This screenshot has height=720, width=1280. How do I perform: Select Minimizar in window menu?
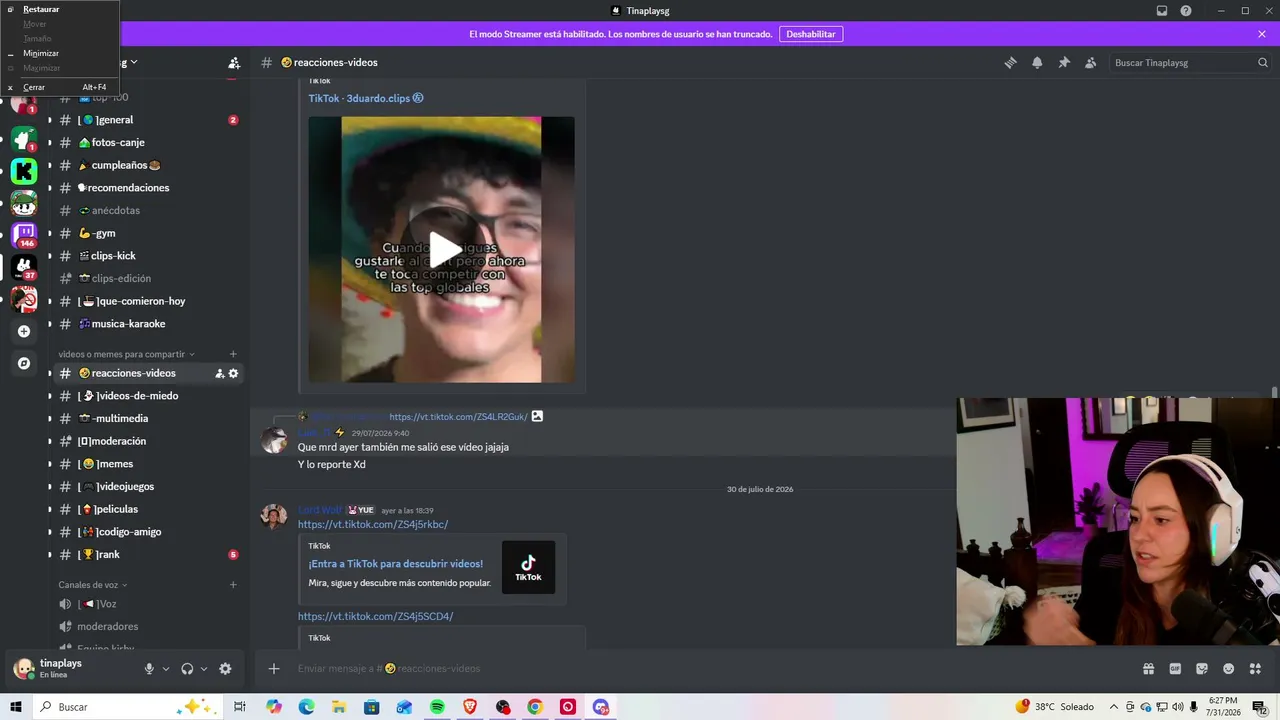click(60, 53)
